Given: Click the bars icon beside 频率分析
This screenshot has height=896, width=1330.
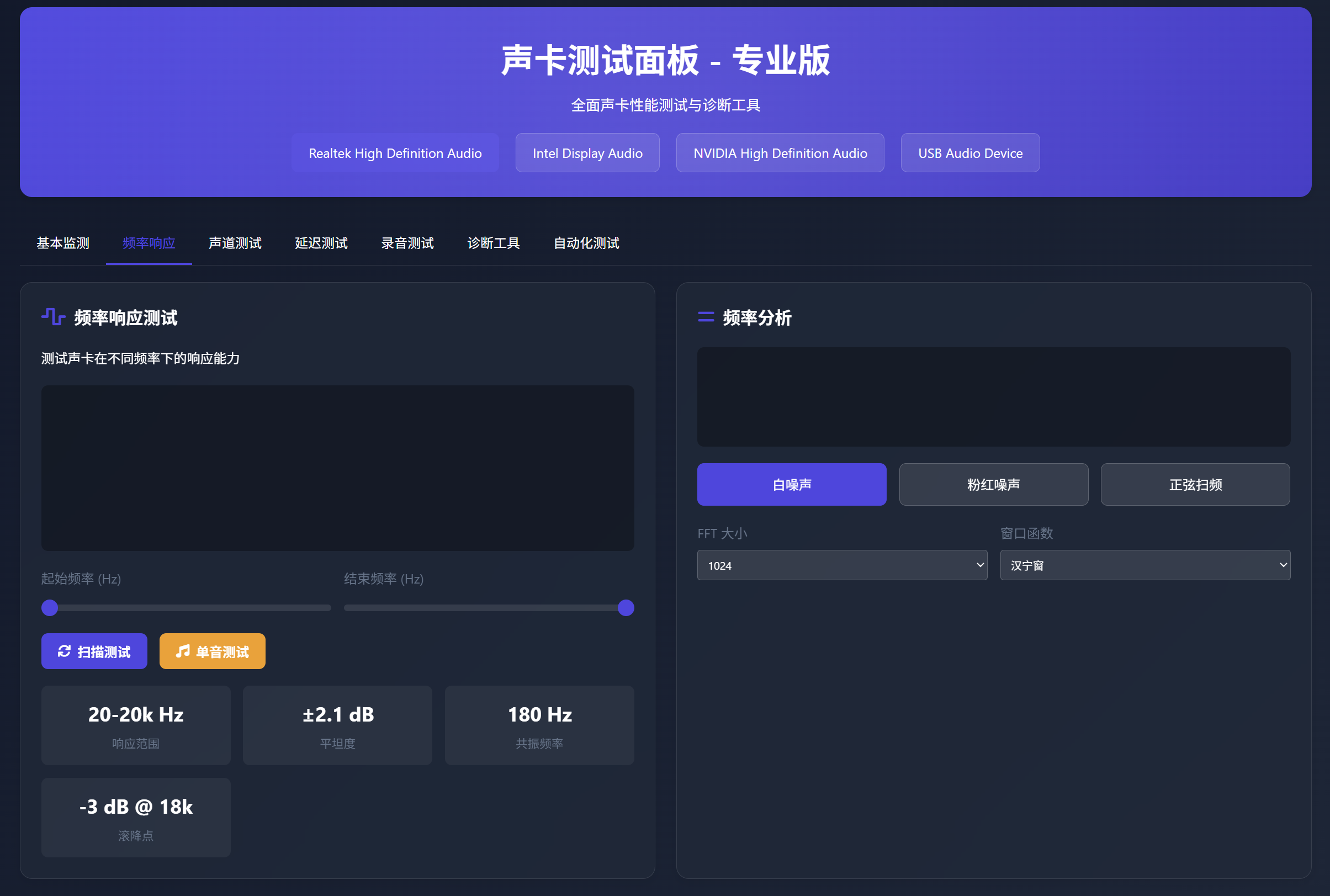Looking at the screenshot, I should pyautogui.click(x=706, y=317).
